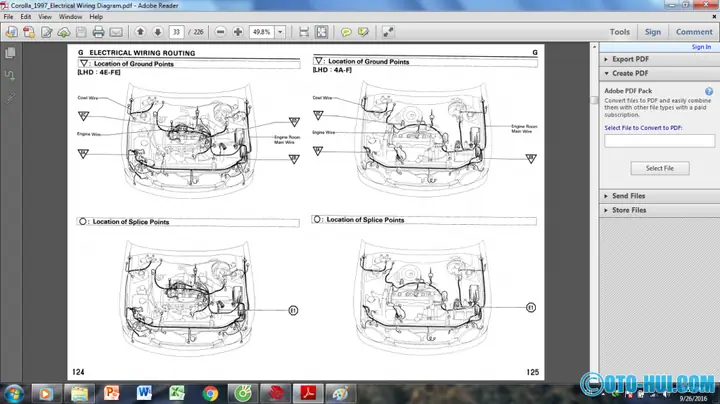The image size is (720, 404).
Task: Click the Save floppy disk icon
Action: (x=81, y=32)
